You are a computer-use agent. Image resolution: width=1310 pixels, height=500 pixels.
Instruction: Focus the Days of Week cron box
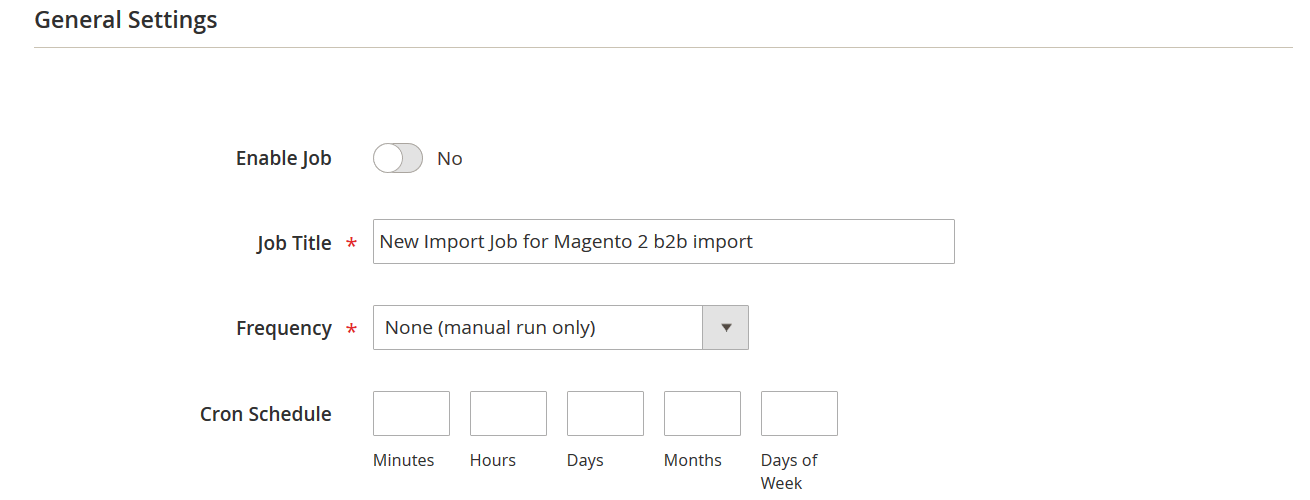pos(799,413)
